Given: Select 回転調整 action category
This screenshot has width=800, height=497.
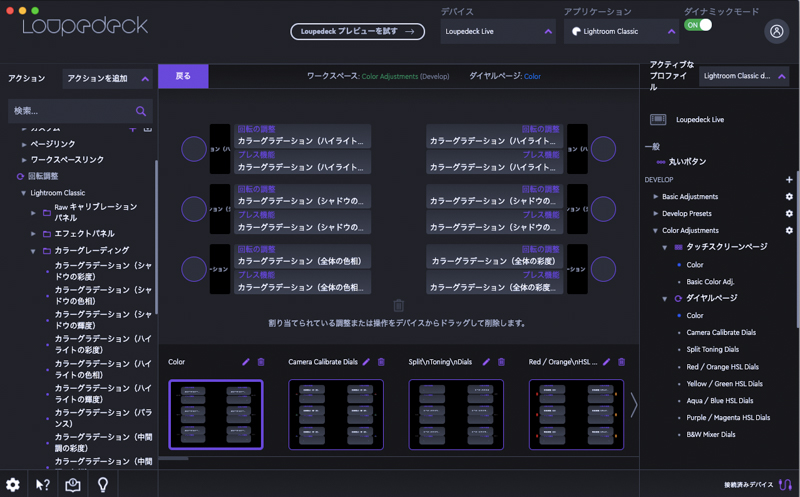Looking at the screenshot, I should pyautogui.click(x=43, y=176).
